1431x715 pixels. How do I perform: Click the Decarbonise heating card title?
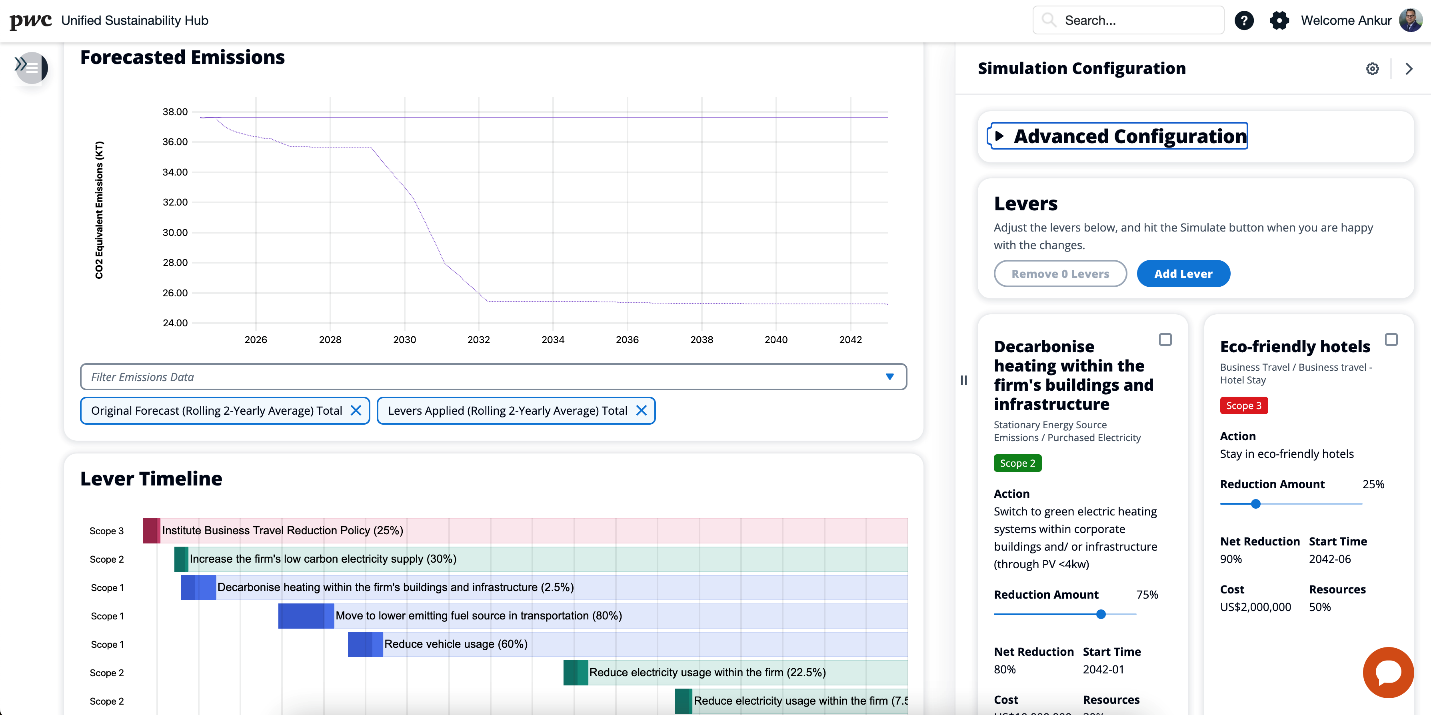(1074, 375)
